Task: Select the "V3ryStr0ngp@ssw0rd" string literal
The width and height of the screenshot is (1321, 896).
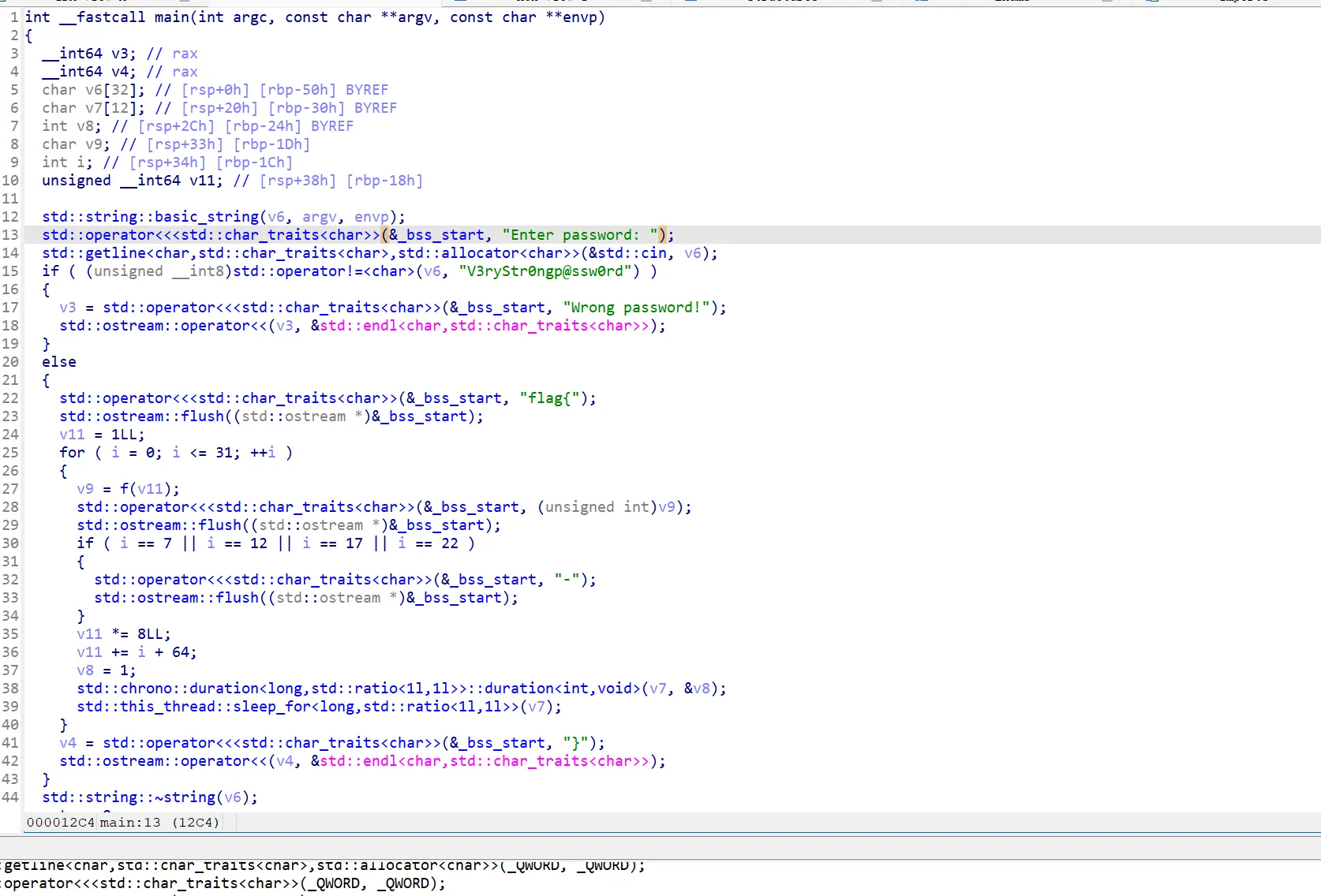Action: pyautogui.click(x=549, y=271)
